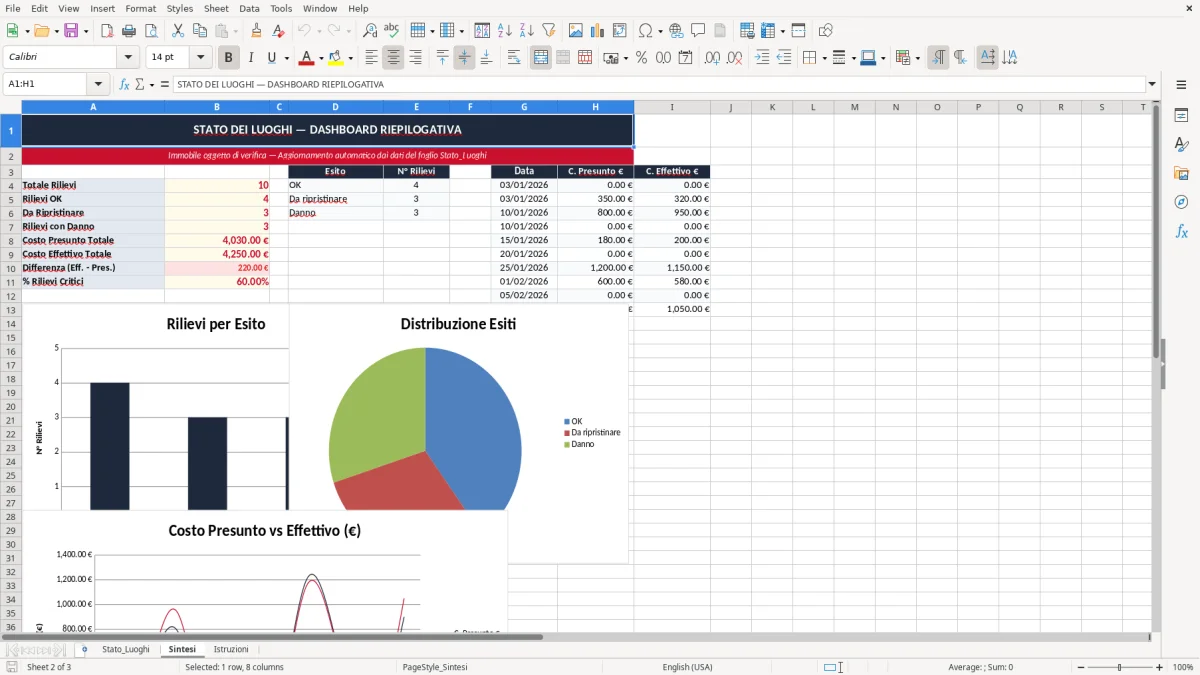Viewport: 1200px width, 675px height.
Task: Switch to the Stato_Luoghi sheet tab
Action: [126, 649]
